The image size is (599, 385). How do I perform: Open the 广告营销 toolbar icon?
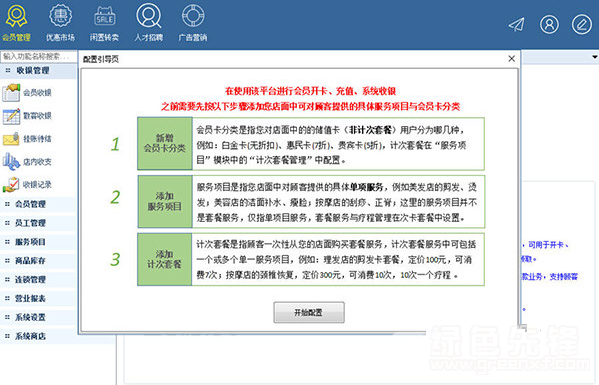point(193,22)
